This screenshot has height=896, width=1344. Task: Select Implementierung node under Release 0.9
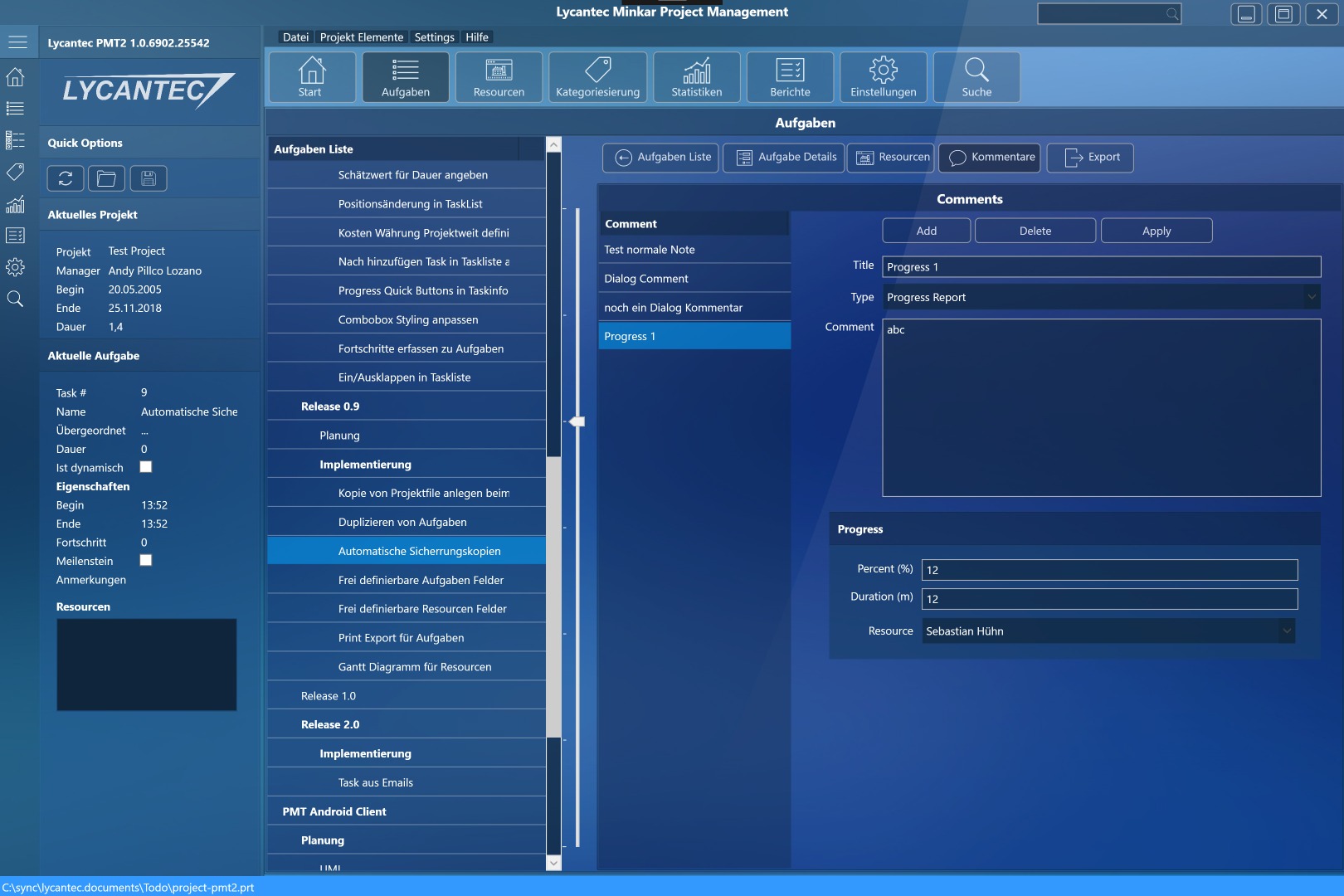pos(407,465)
